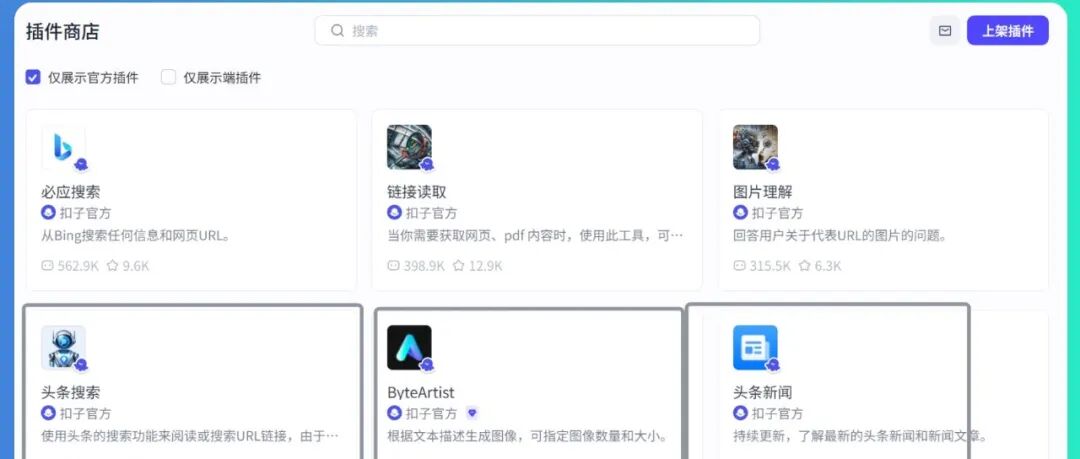This screenshot has width=1080, height=459.
Task: Click the 12.9K favorites count text
Action: click(x=486, y=266)
